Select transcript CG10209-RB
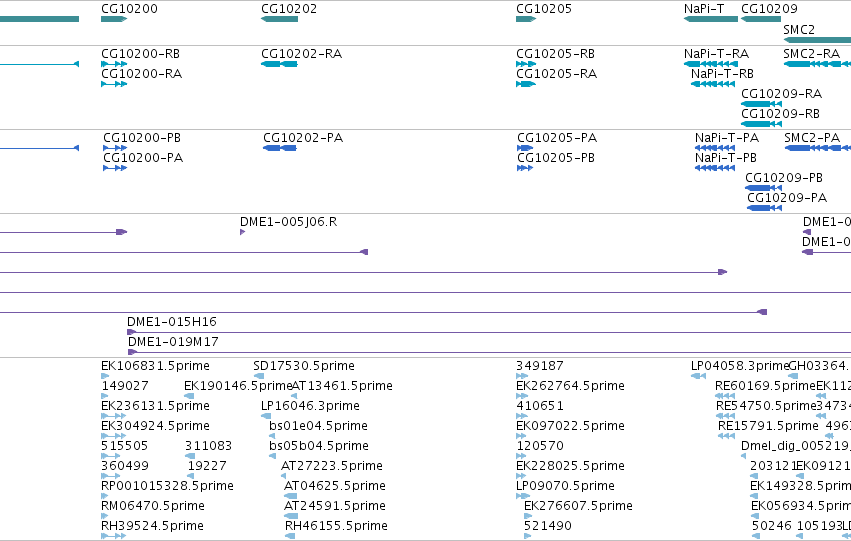The height and width of the screenshot is (541, 851). point(761,124)
